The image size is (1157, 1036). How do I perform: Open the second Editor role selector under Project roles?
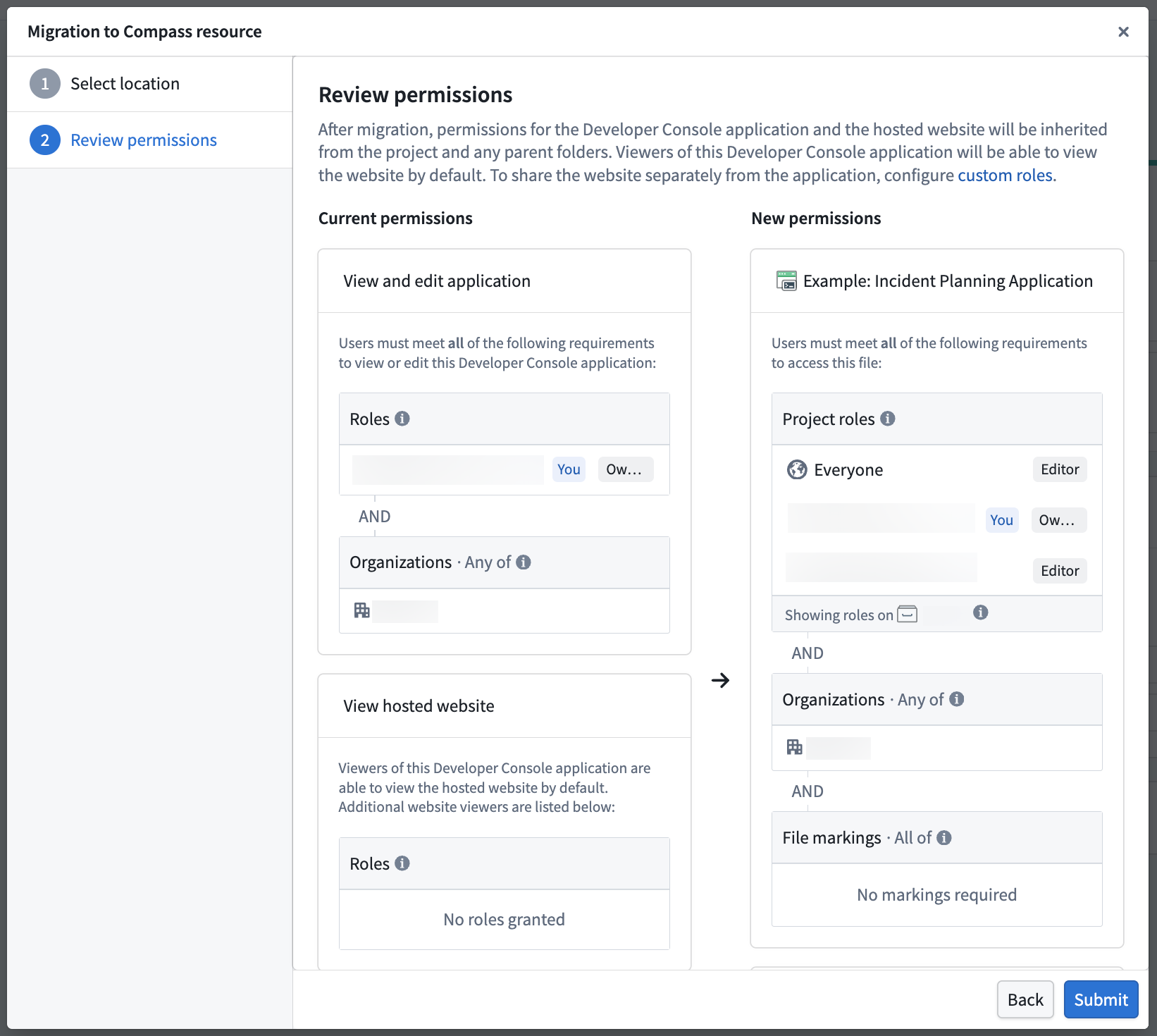(x=1059, y=570)
